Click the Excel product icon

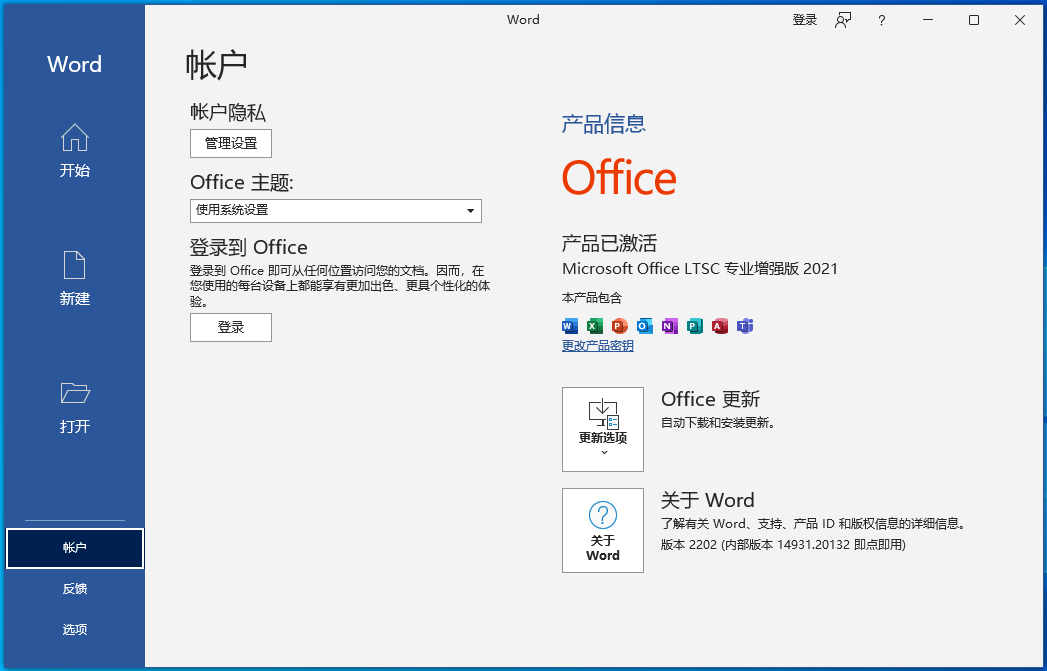click(x=594, y=326)
